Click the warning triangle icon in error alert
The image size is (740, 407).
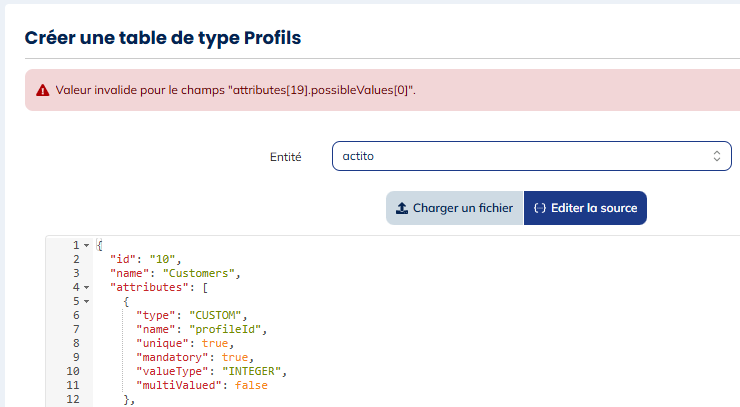point(42,90)
